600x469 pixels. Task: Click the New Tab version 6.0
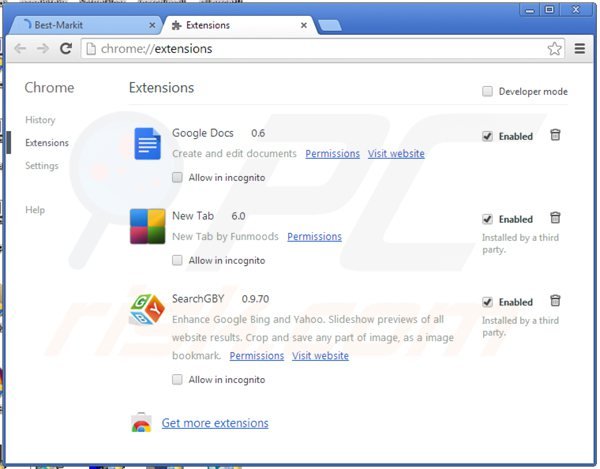point(238,216)
